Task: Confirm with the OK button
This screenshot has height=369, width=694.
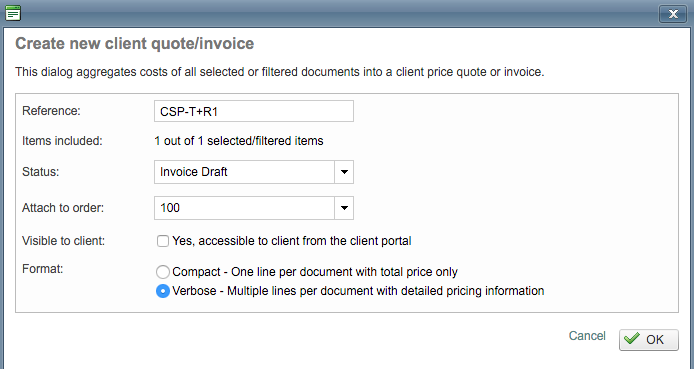Action: coord(648,340)
